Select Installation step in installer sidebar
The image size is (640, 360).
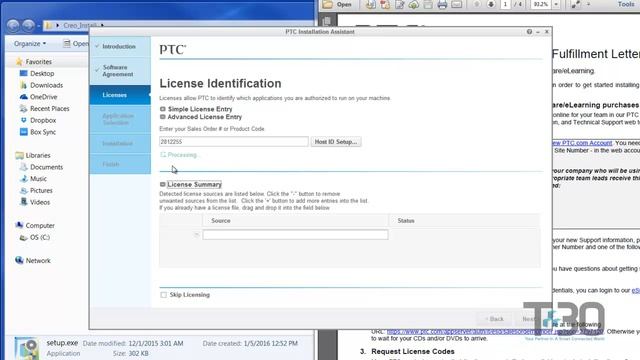(x=120, y=144)
